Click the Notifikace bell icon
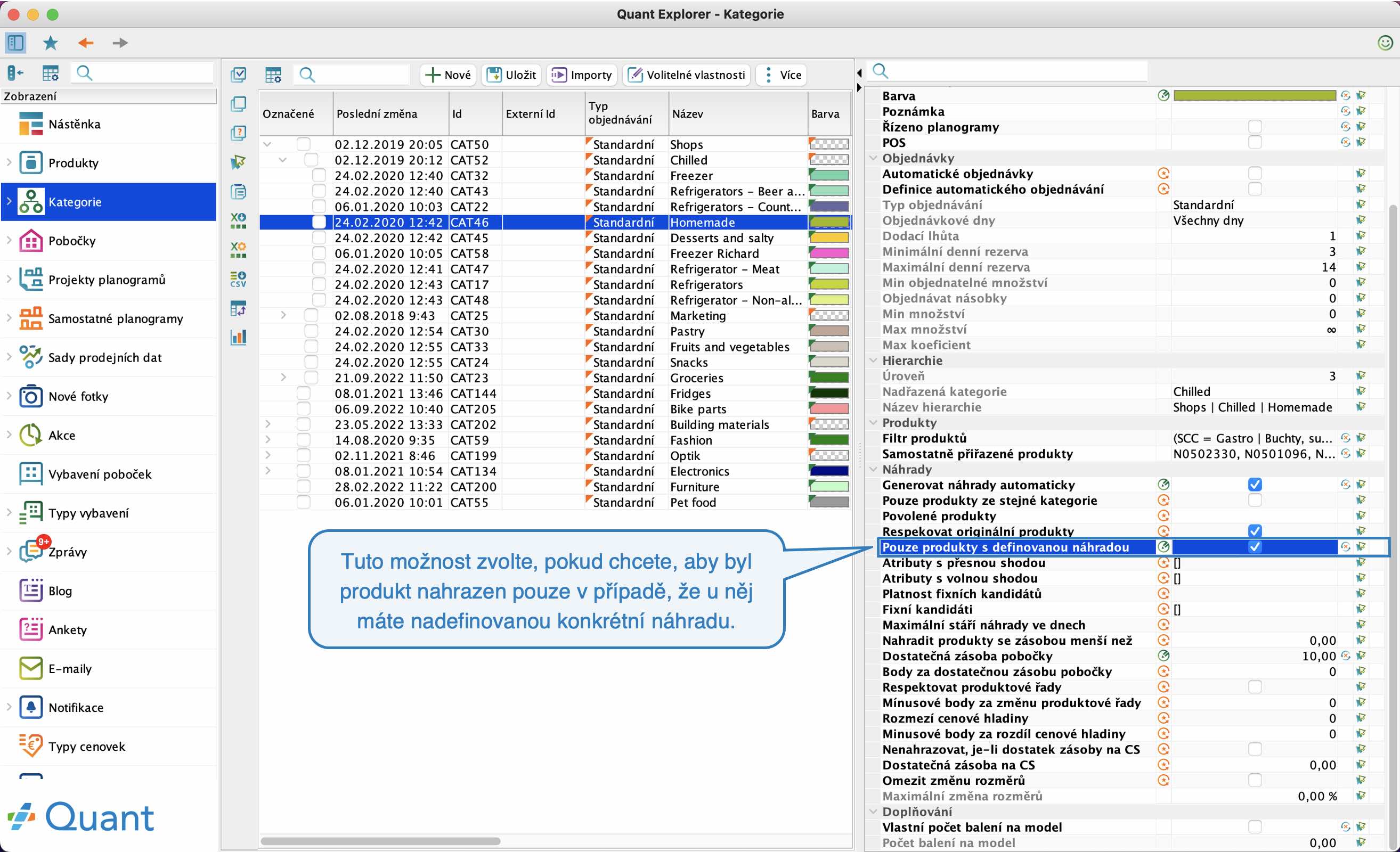 click(x=31, y=707)
